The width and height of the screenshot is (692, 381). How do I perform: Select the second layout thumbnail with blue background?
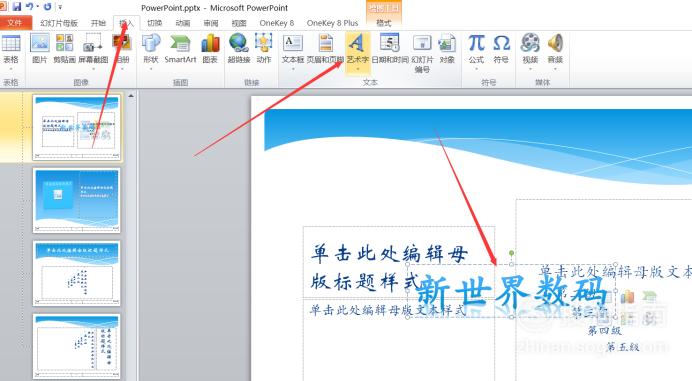76,201
